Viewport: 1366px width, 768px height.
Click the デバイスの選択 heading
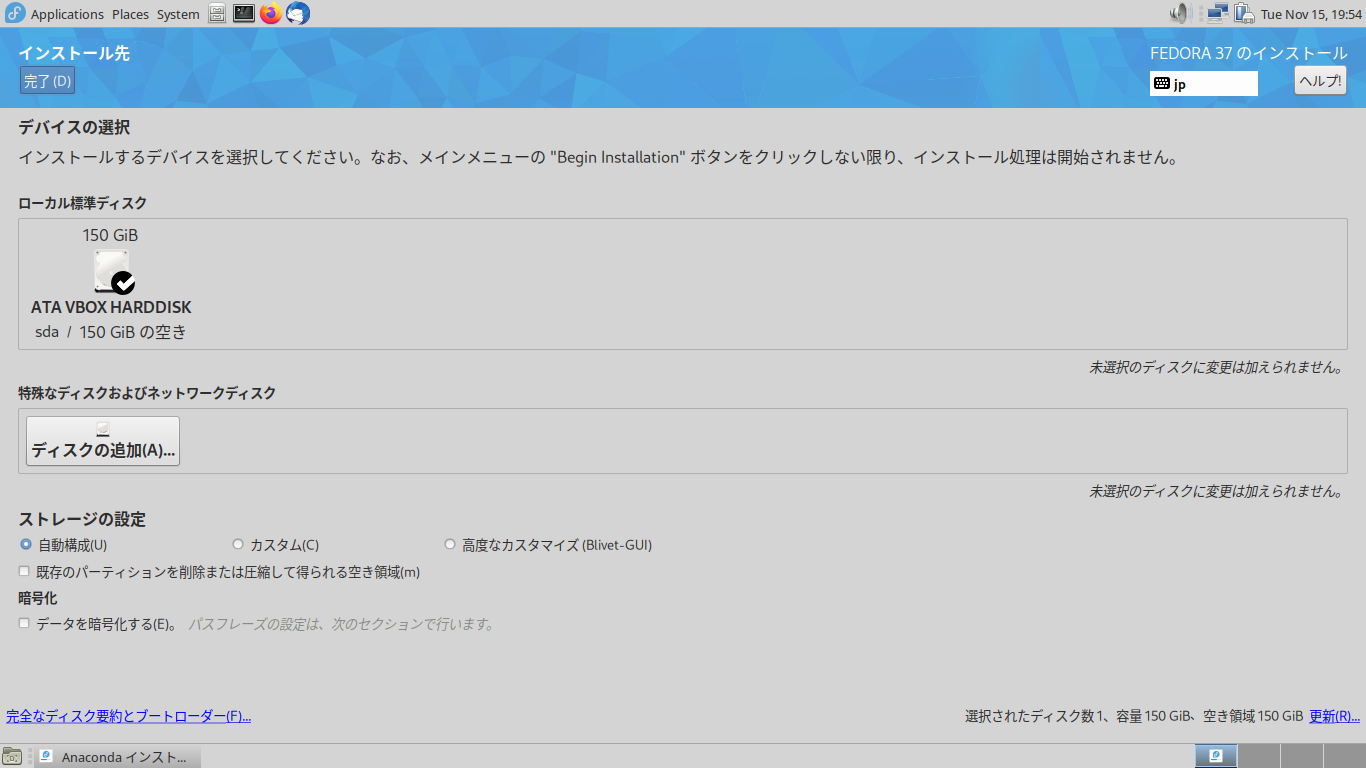pos(74,127)
